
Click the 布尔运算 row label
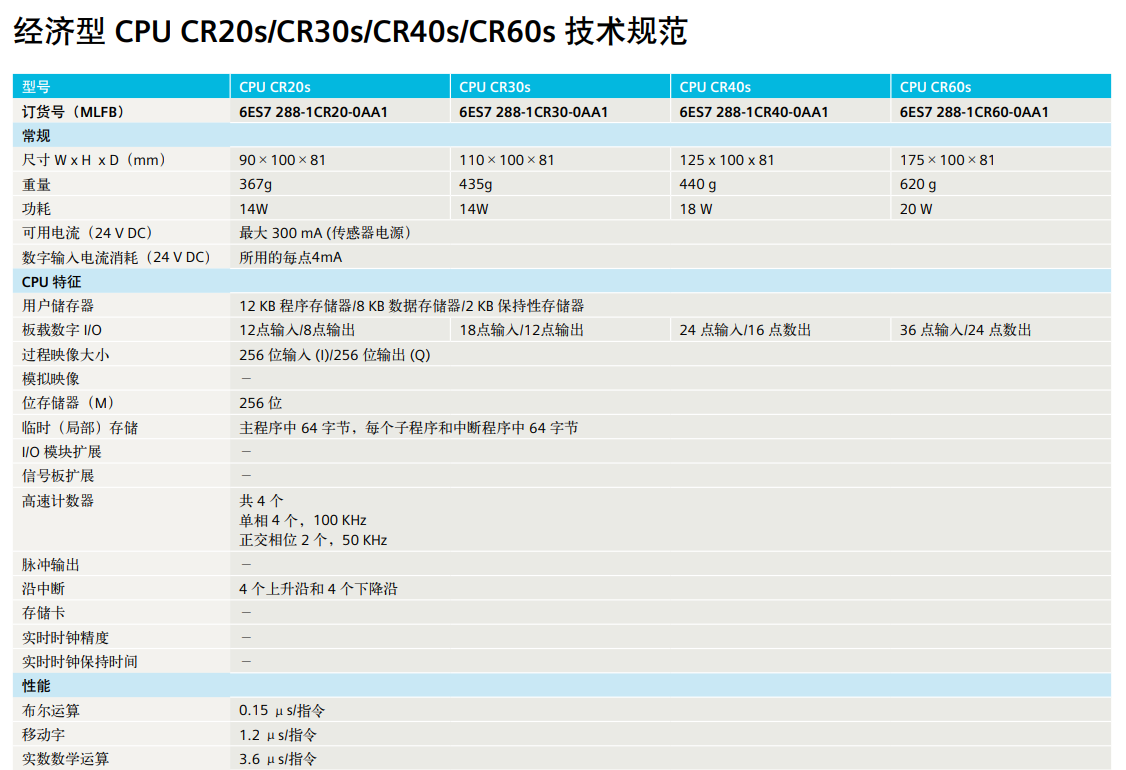click(51, 710)
